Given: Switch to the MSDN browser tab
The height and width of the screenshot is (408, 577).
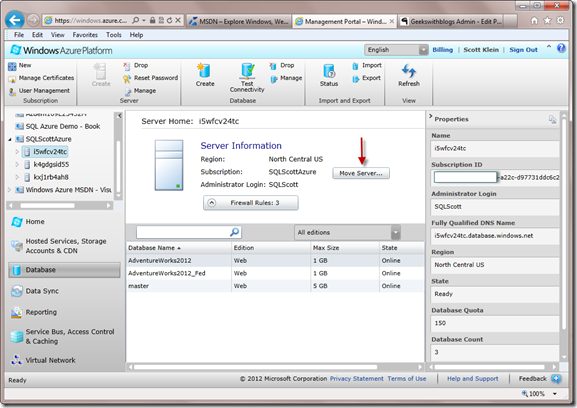Looking at the screenshot, I should tap(238, 22).
